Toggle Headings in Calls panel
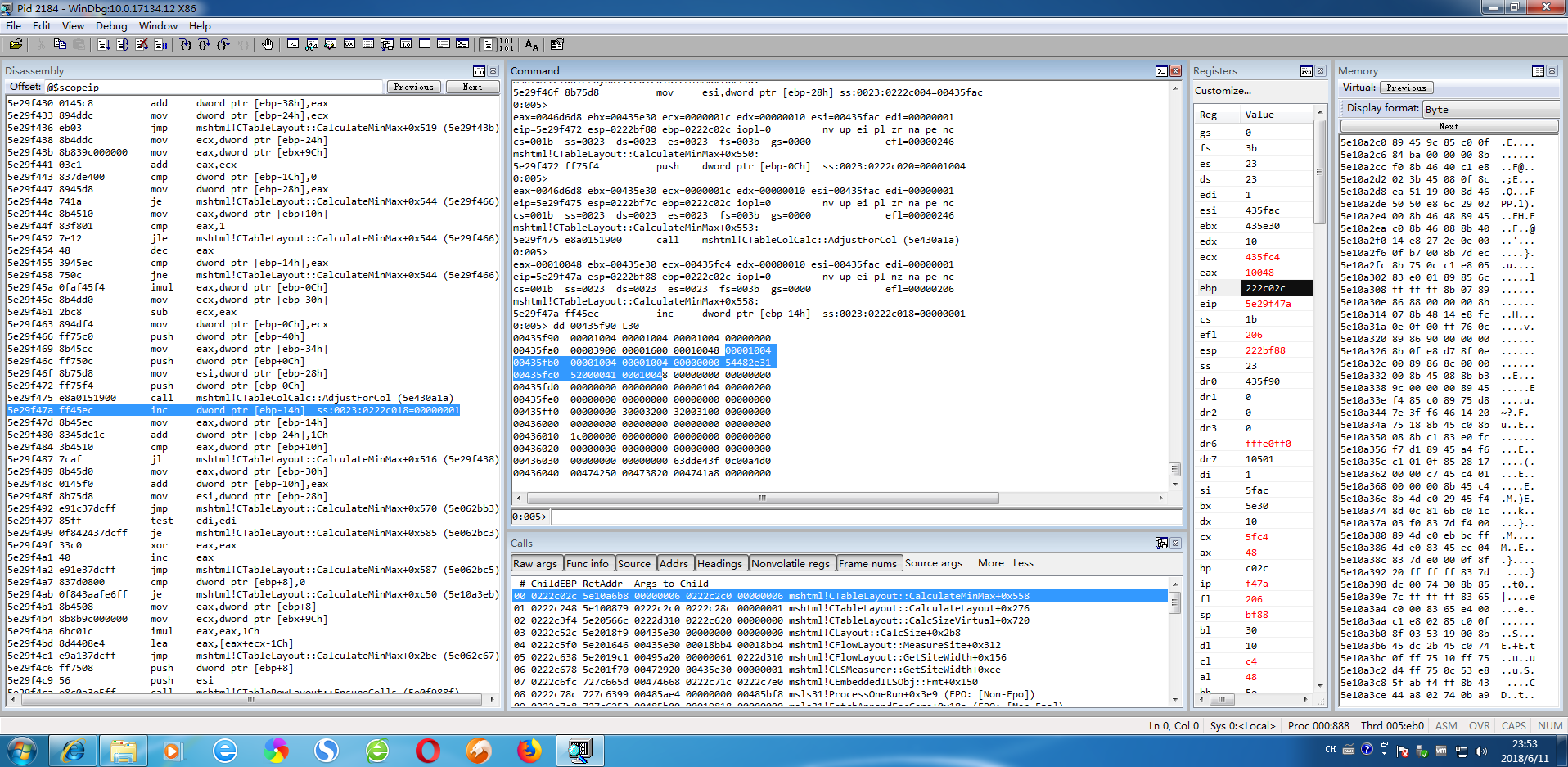Screen dimensions: 1568x767 (720, 563)
